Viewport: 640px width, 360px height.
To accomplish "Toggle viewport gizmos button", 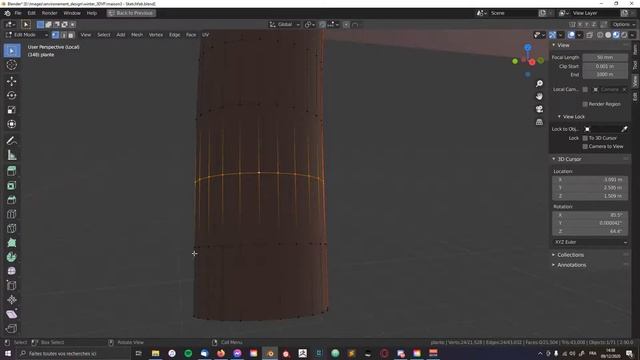I will click(x=552, y=35).
